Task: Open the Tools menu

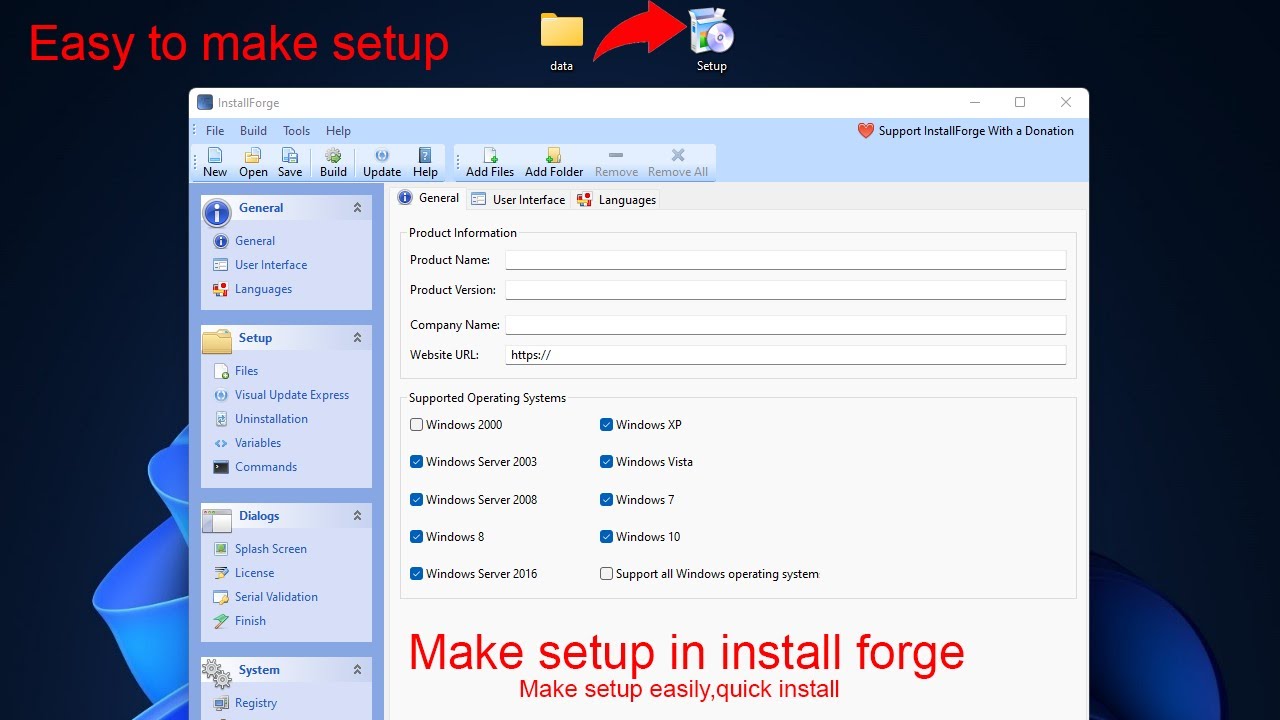Action: point(296,131)
